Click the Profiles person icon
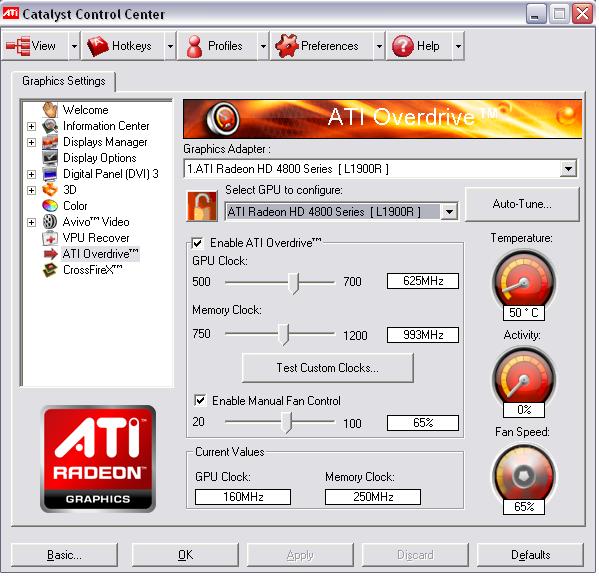Screen dimensions: 599x576 (x=194, y=47)
